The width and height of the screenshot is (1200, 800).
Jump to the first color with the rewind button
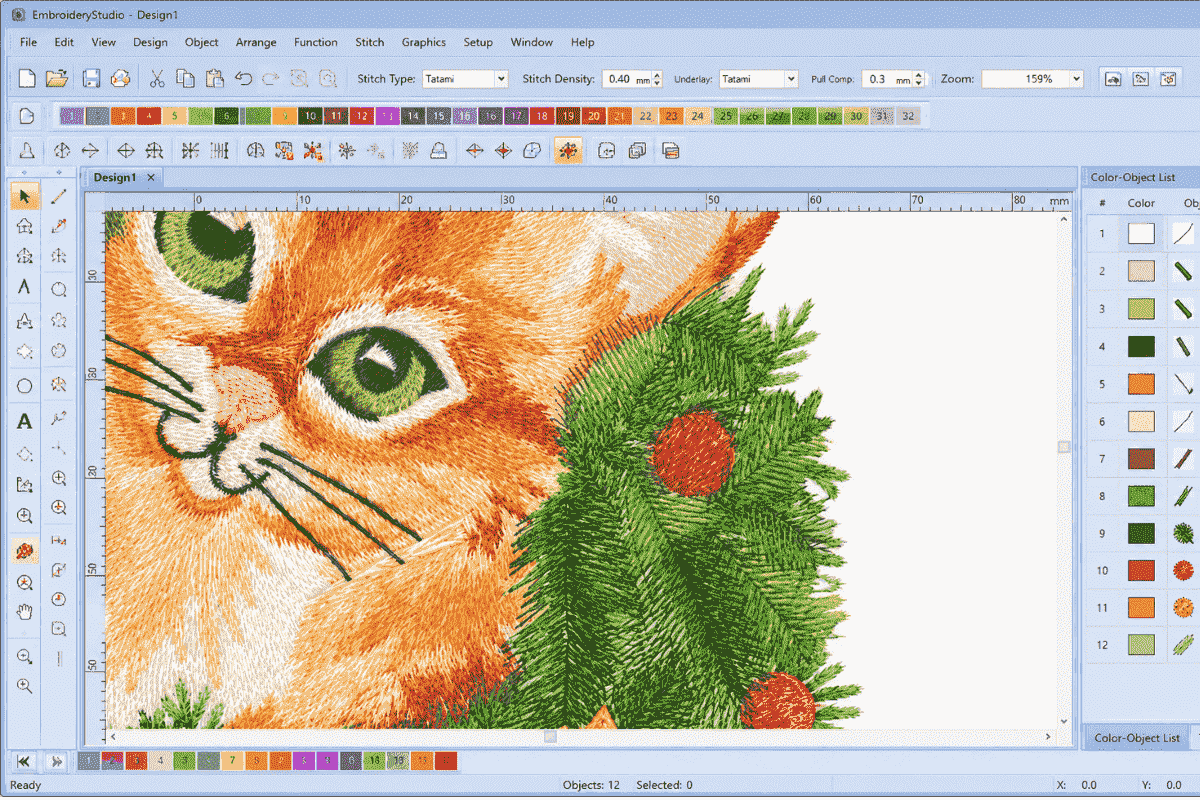point(24,762)
